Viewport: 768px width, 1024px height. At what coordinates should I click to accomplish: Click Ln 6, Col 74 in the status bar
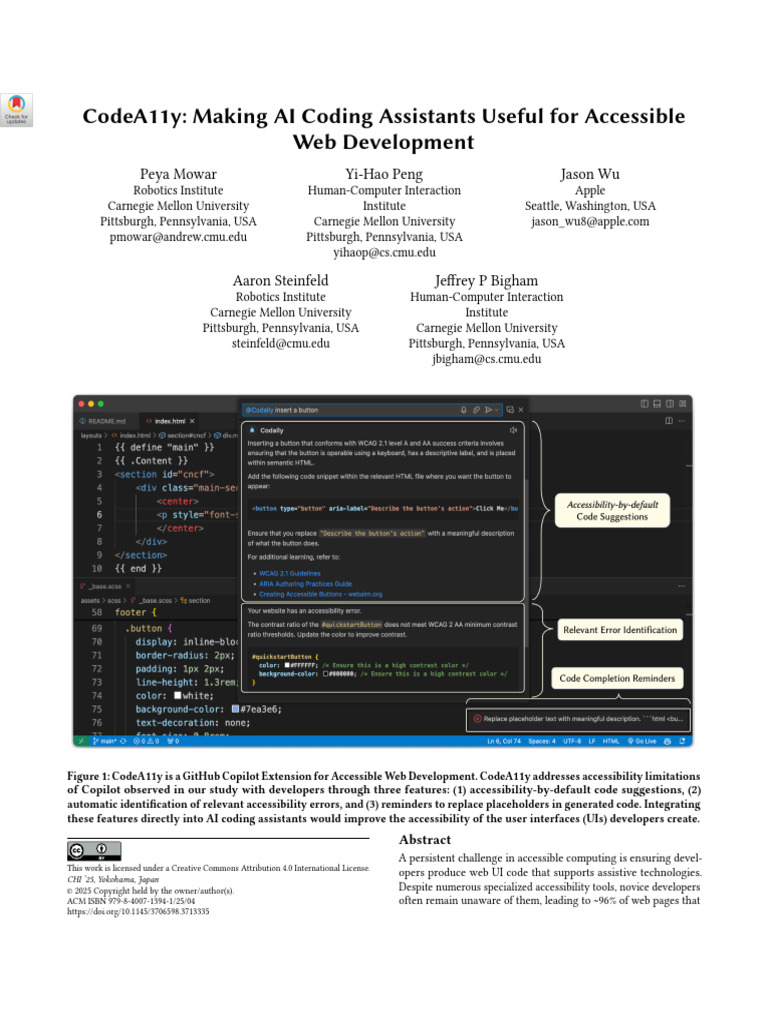coord(504,741)
